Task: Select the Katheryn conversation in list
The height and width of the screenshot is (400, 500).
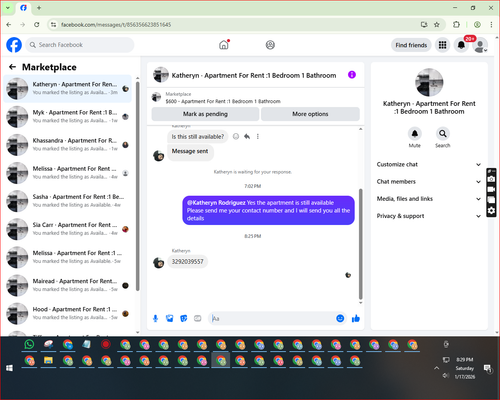Action: [x=68, y=89]
